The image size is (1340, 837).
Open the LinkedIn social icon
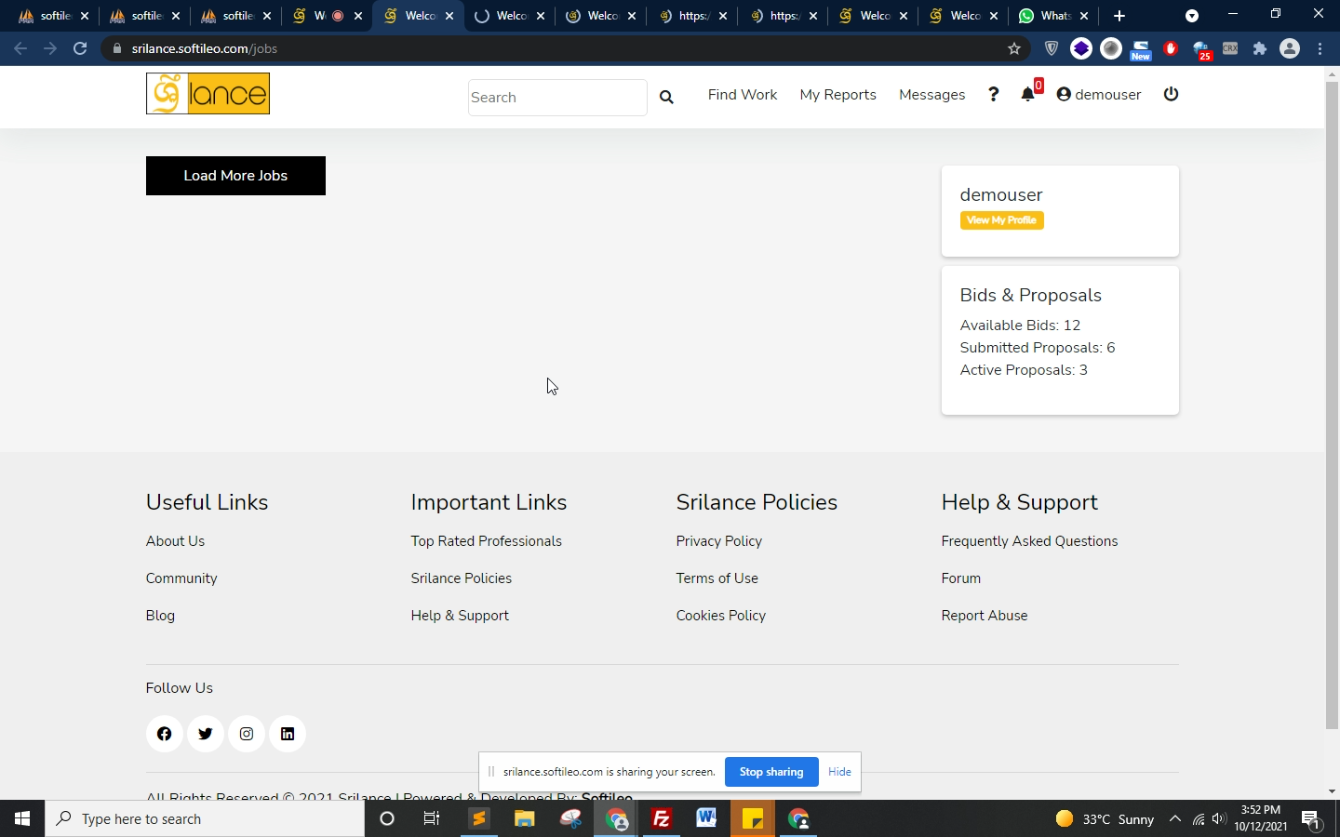pos(287,734)
